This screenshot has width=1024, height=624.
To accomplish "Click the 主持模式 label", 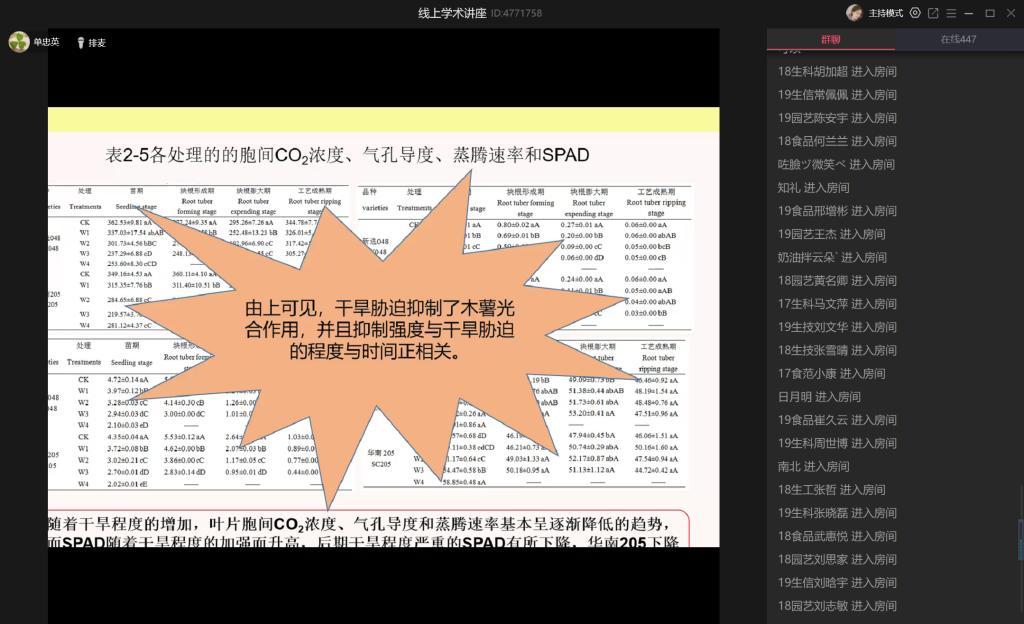I will tap(885, 13).
